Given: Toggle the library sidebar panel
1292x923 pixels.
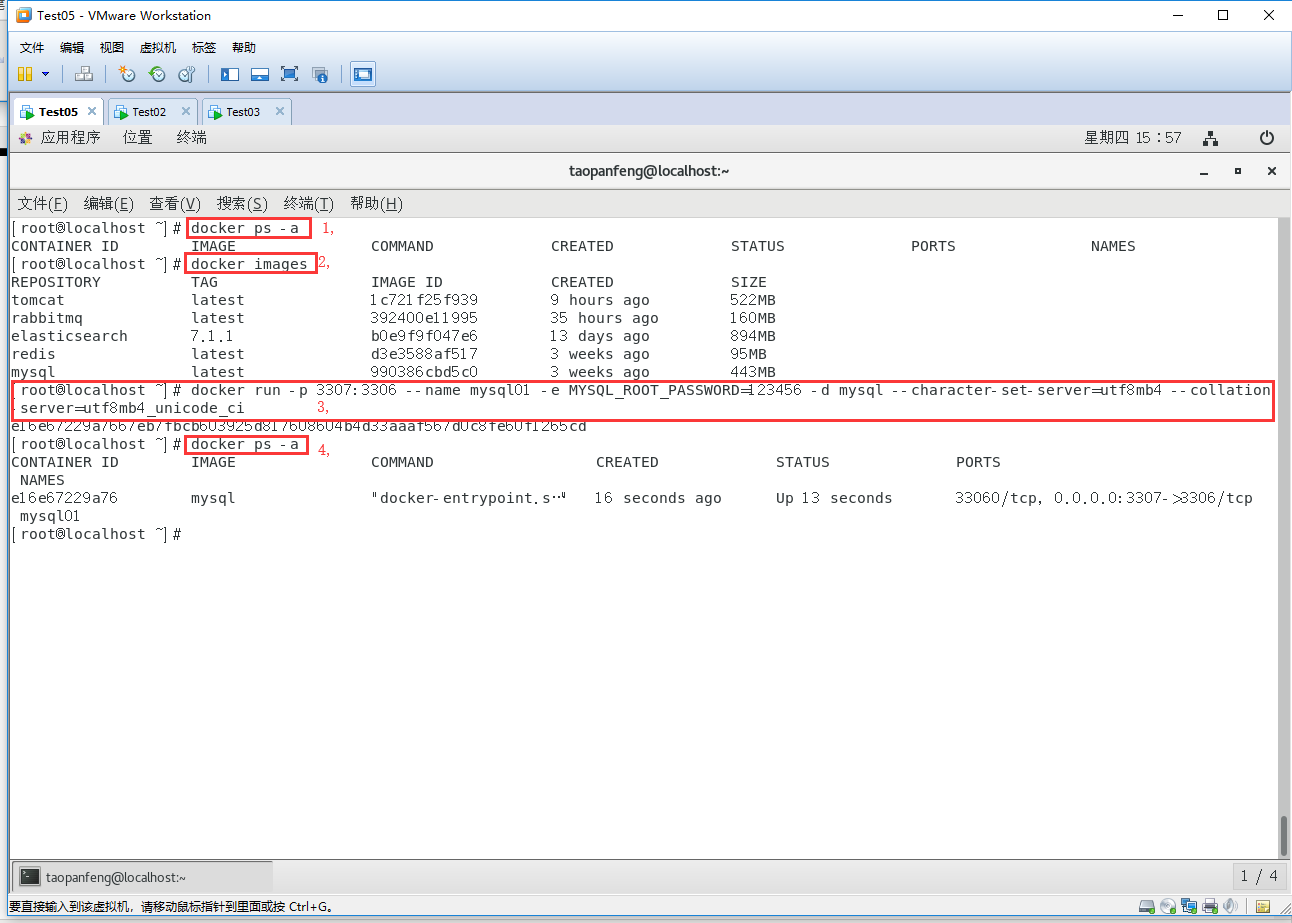Looking at the screenshot, I should 230,74.
